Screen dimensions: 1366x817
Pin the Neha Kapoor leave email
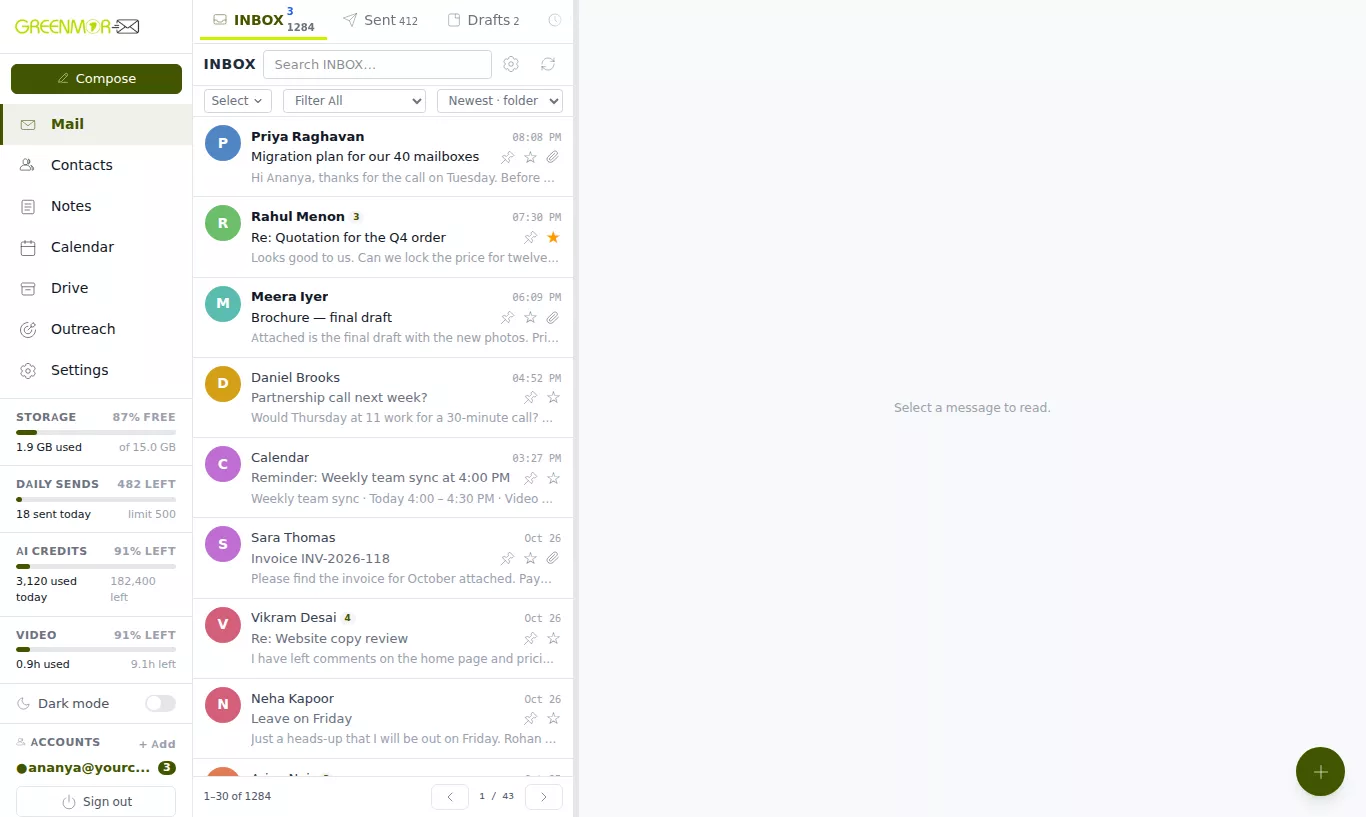pyautogui.click(x=530, y=719)
